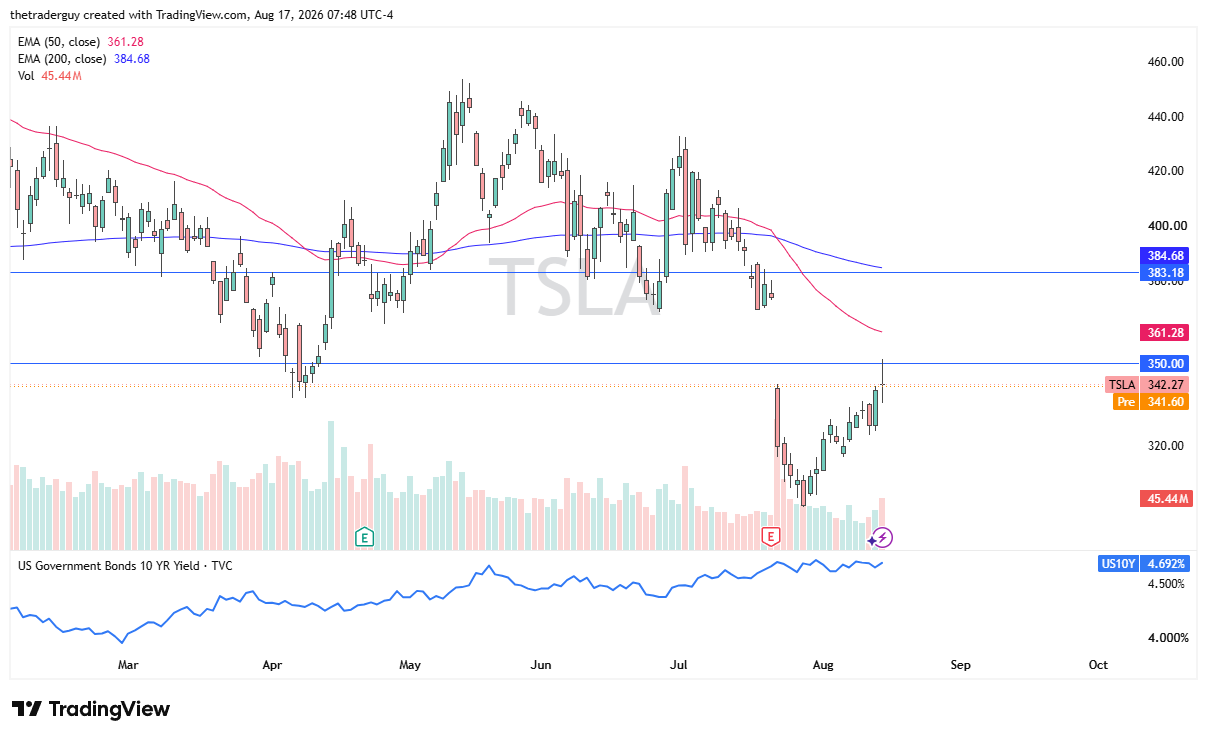Click the 320.00 price axis label

click(x=1165, y=446)
